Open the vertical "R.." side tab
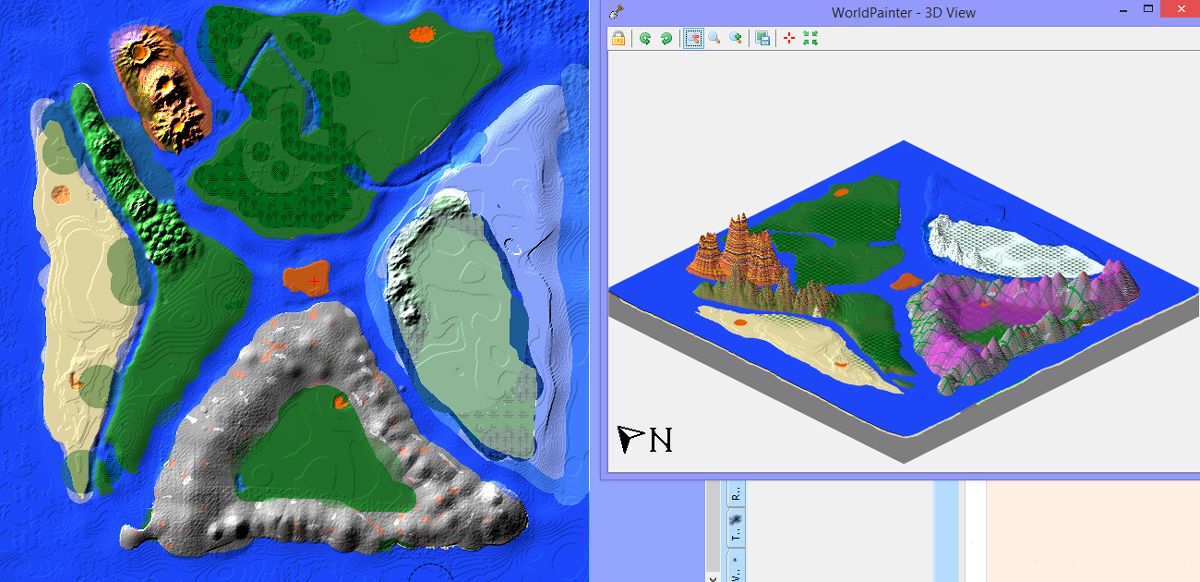Screen dimensions: 1200x582 pyautogui.click(x=737, y=494)
